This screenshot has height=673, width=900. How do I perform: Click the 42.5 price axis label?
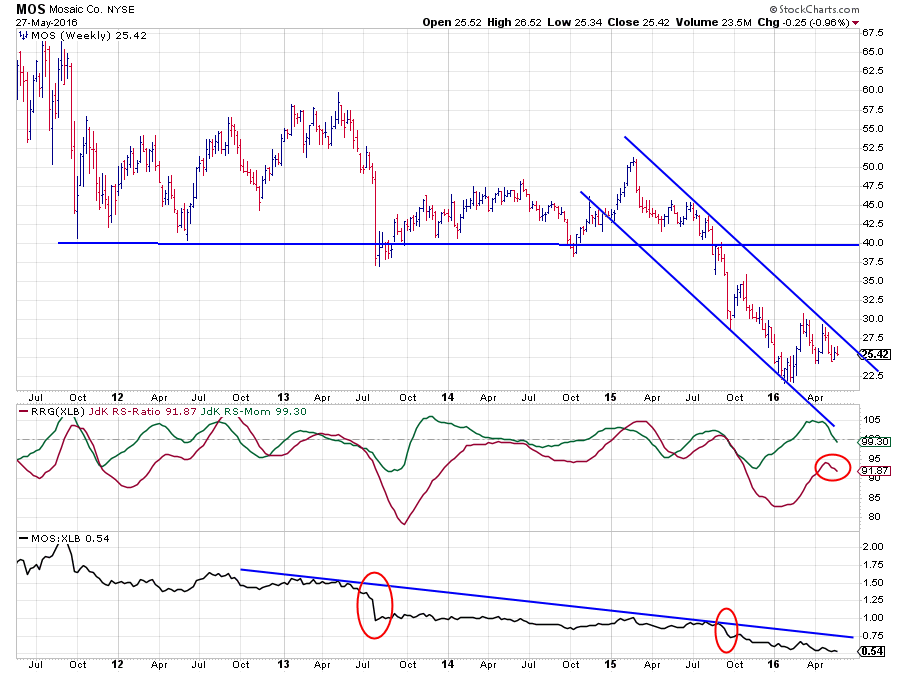pos(872,223)
